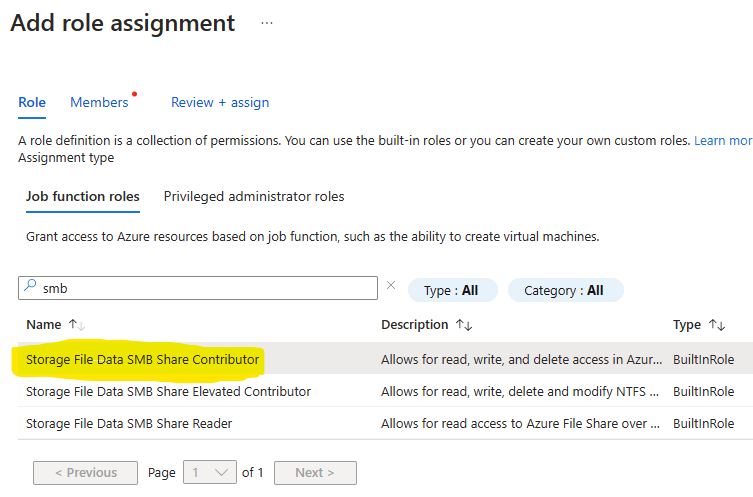Open the page number dropdown

[210, 473]
